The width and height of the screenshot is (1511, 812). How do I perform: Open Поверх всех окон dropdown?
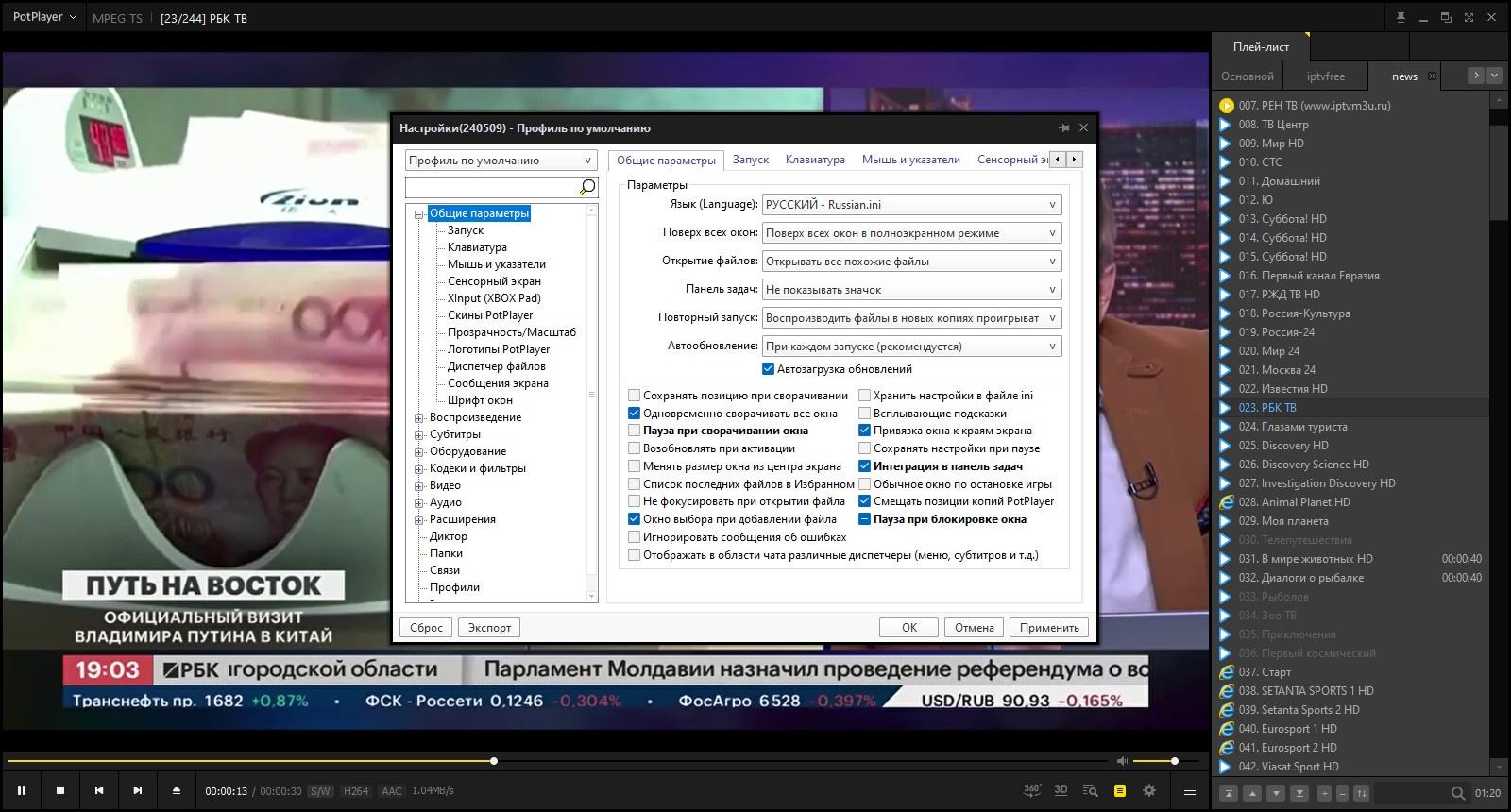(911, 233)
